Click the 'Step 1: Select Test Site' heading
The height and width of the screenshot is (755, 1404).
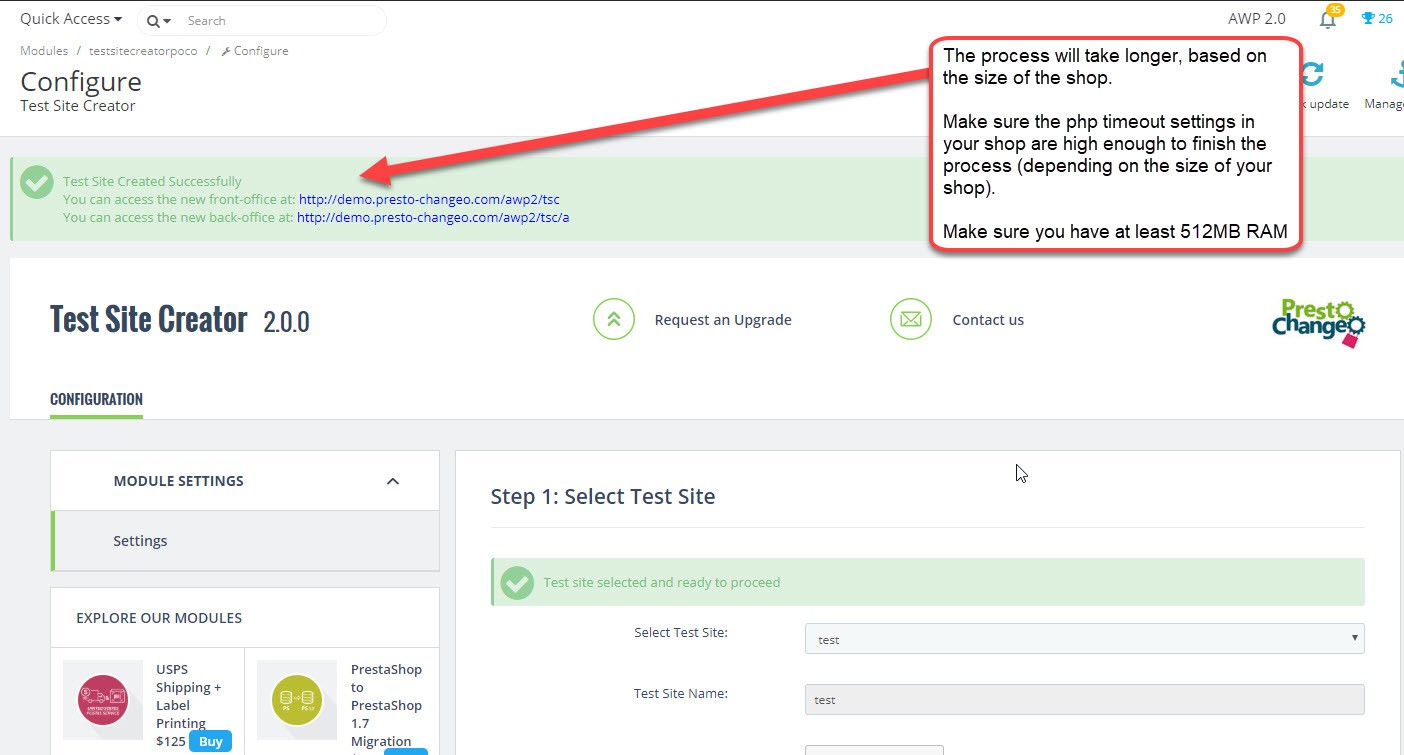603,496
